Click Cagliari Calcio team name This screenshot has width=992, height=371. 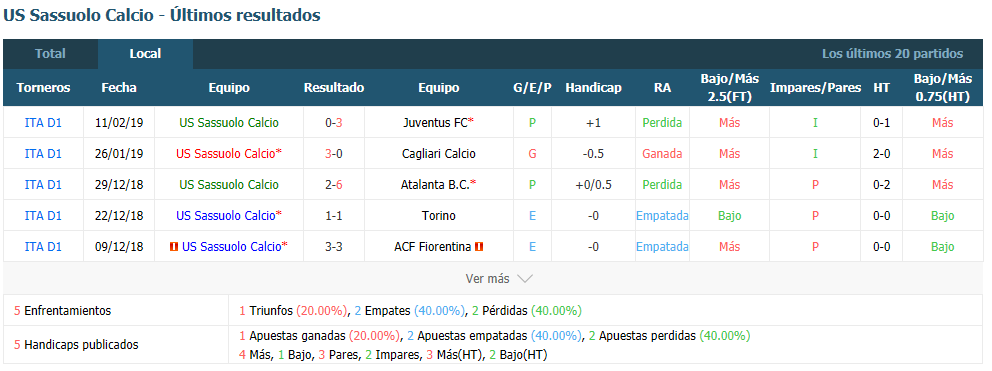(x=438, y=154)
